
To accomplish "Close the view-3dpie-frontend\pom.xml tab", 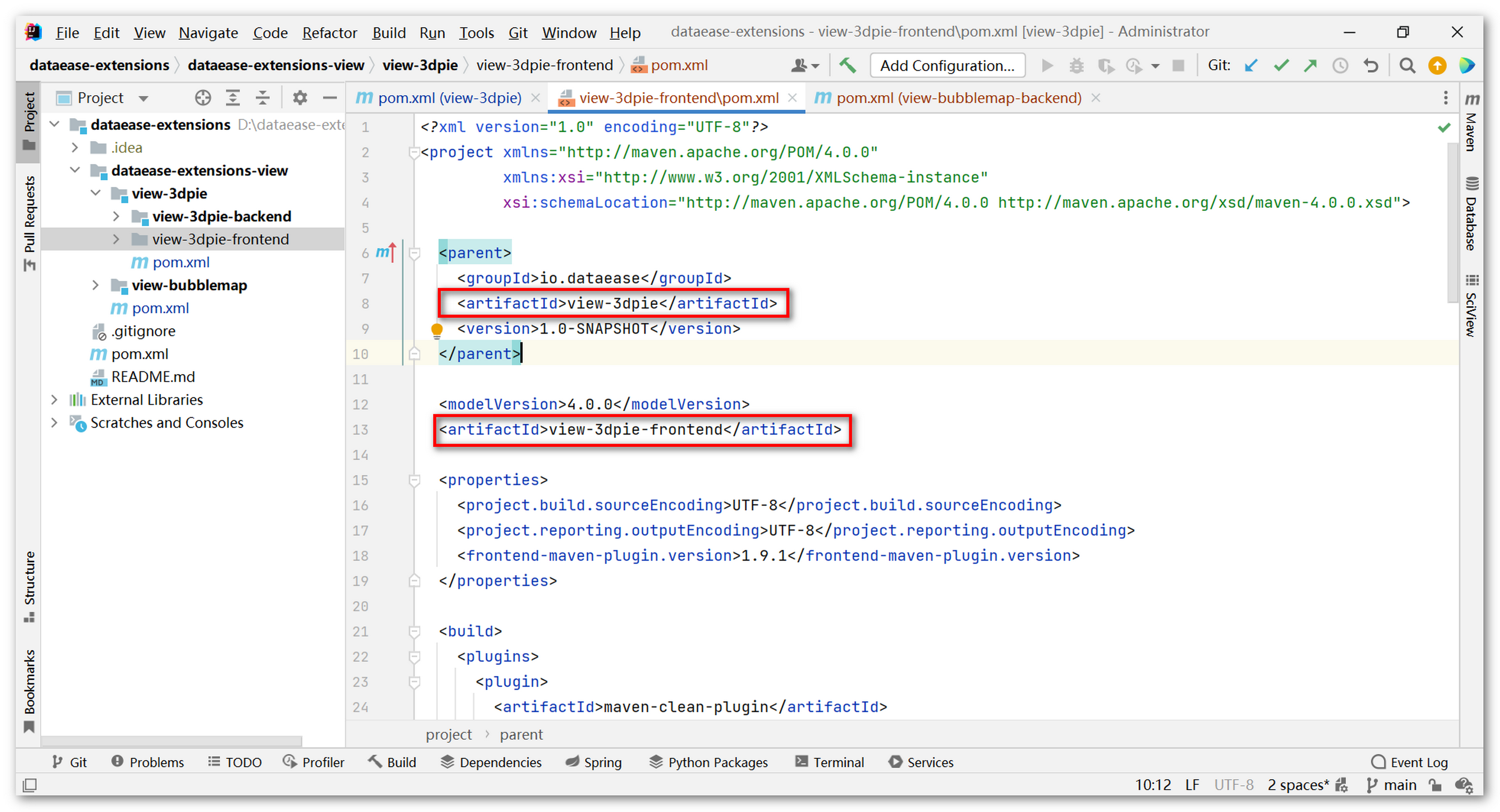I will (792, 98).
